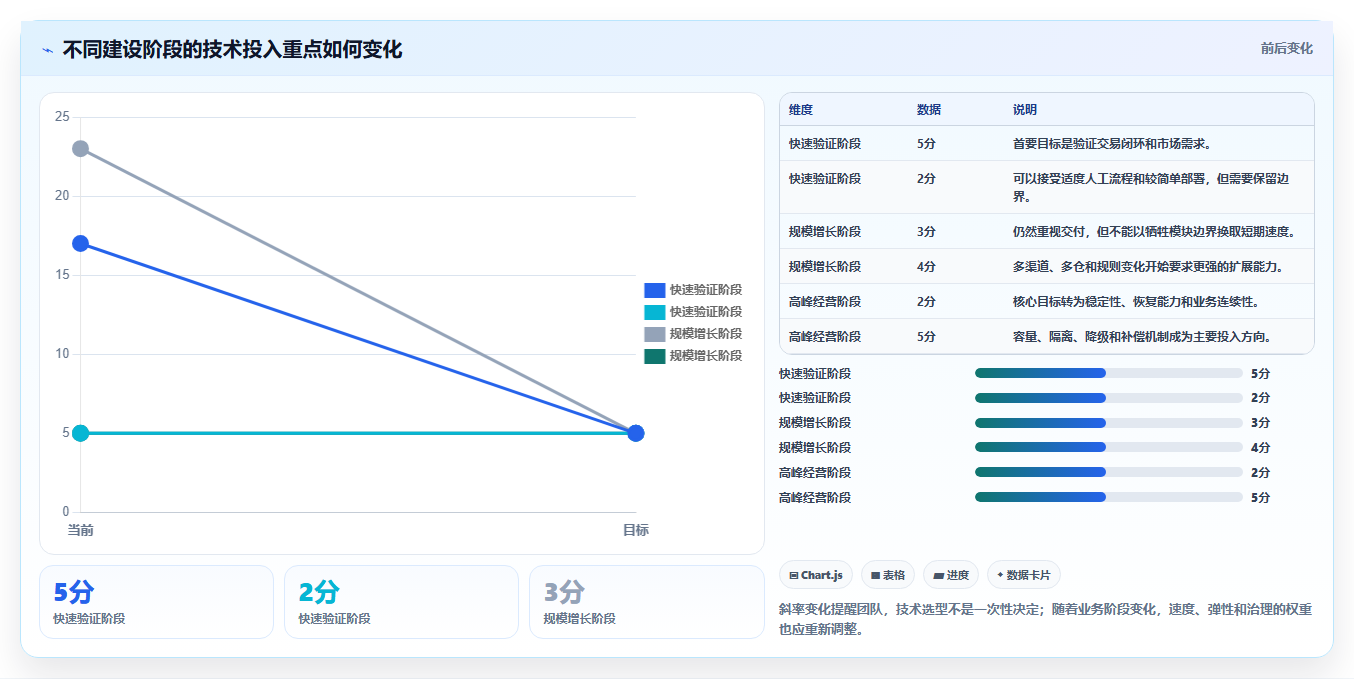
Task: Click the 高峰经营阶段 progress bar showing 5分
Action: pyautogui.click(x=1108, y=497)
